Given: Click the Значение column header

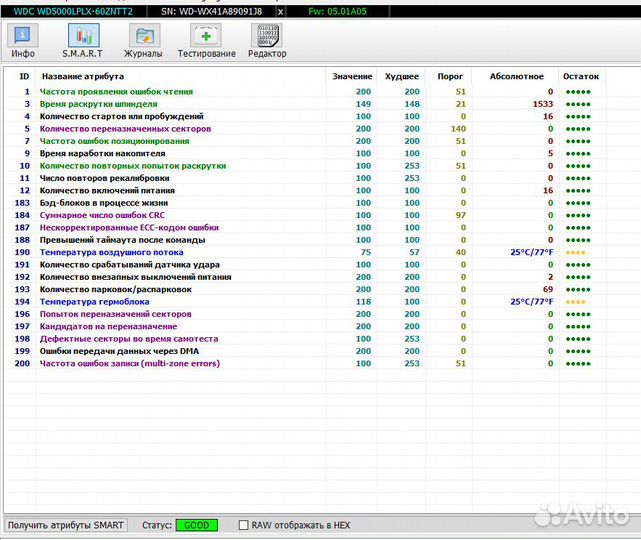Looking at the screenshot, I should 351,76.
